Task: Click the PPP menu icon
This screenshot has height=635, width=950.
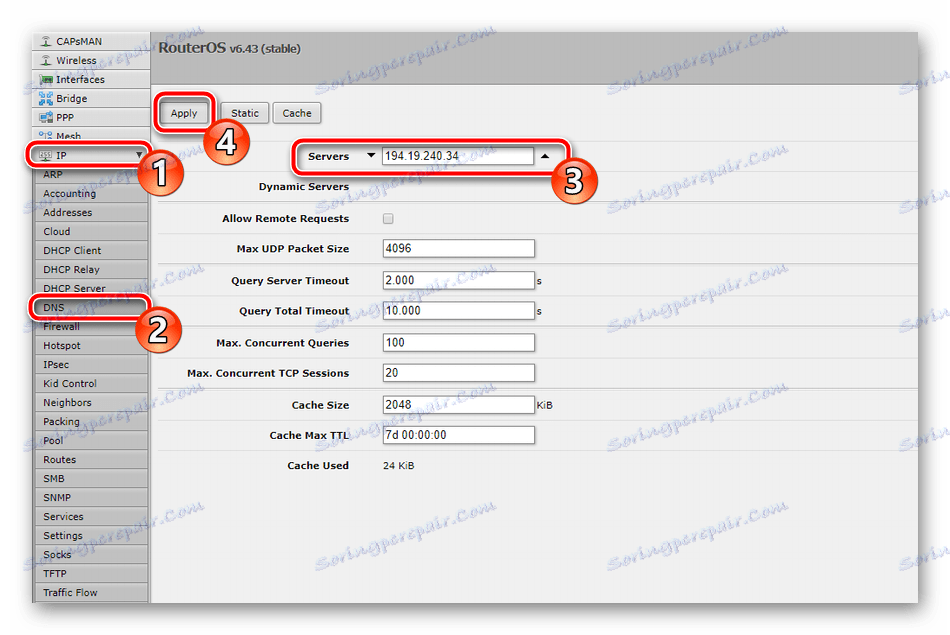Action: tap(46, 117)
